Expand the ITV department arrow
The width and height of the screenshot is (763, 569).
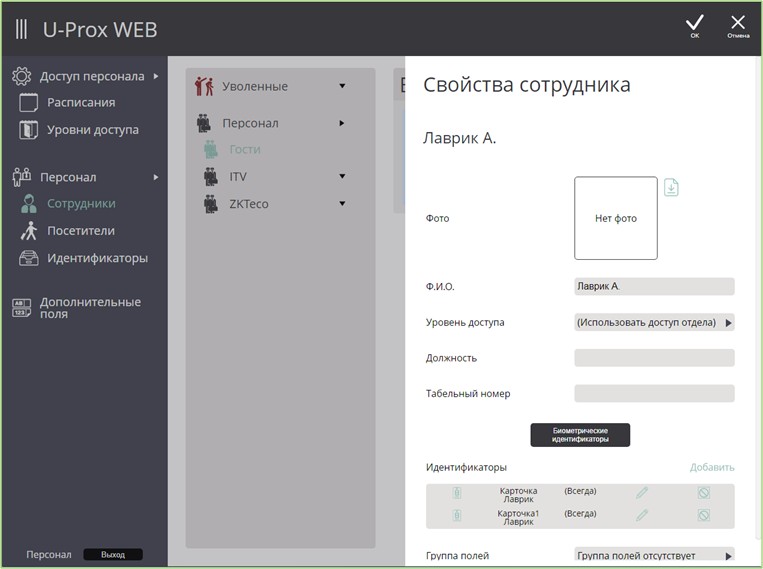(x=342, y=176)
